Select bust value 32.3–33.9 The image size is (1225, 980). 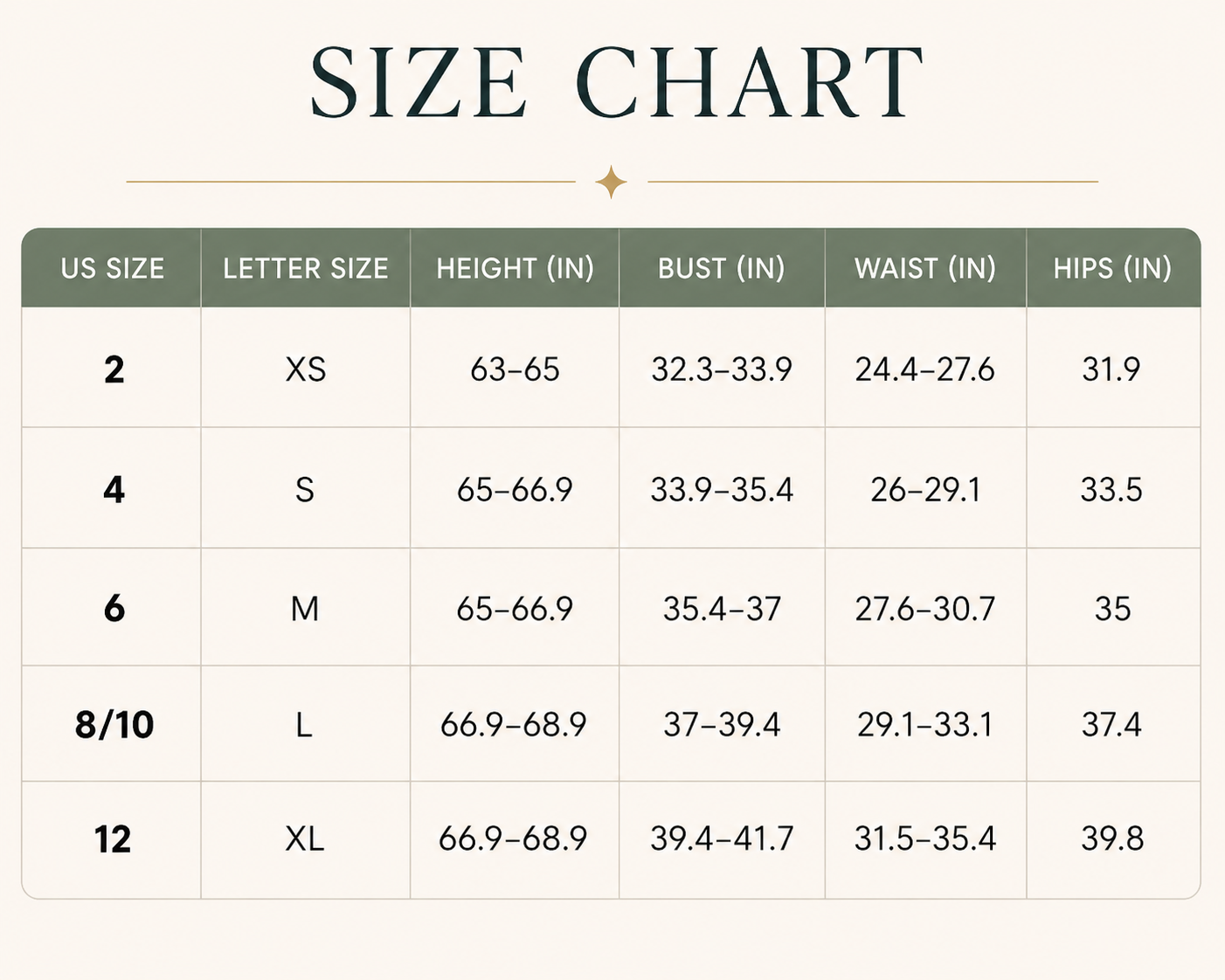(722, 369)
